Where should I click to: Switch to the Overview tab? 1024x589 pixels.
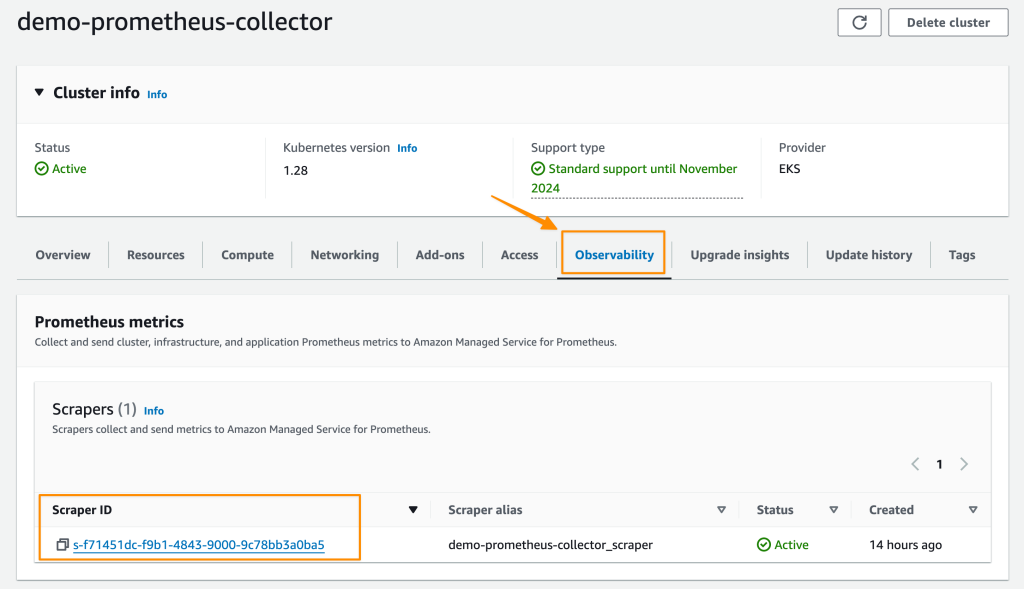63,255
